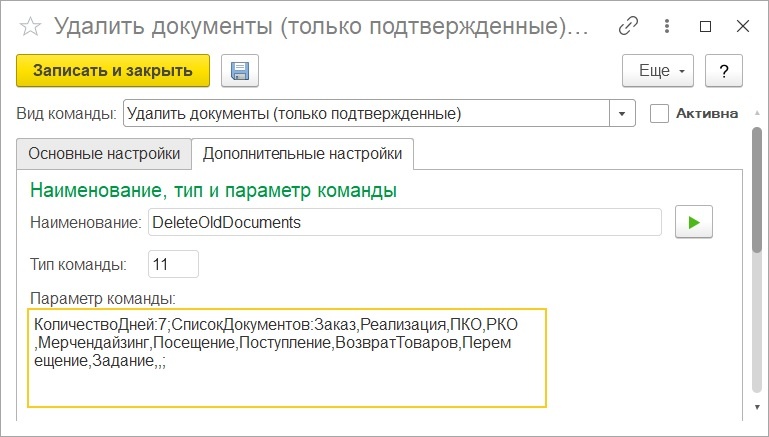The width and height of the screenshot is (769, 437).
Task: Add form to favorites with star icon
Action: point(30,26)
